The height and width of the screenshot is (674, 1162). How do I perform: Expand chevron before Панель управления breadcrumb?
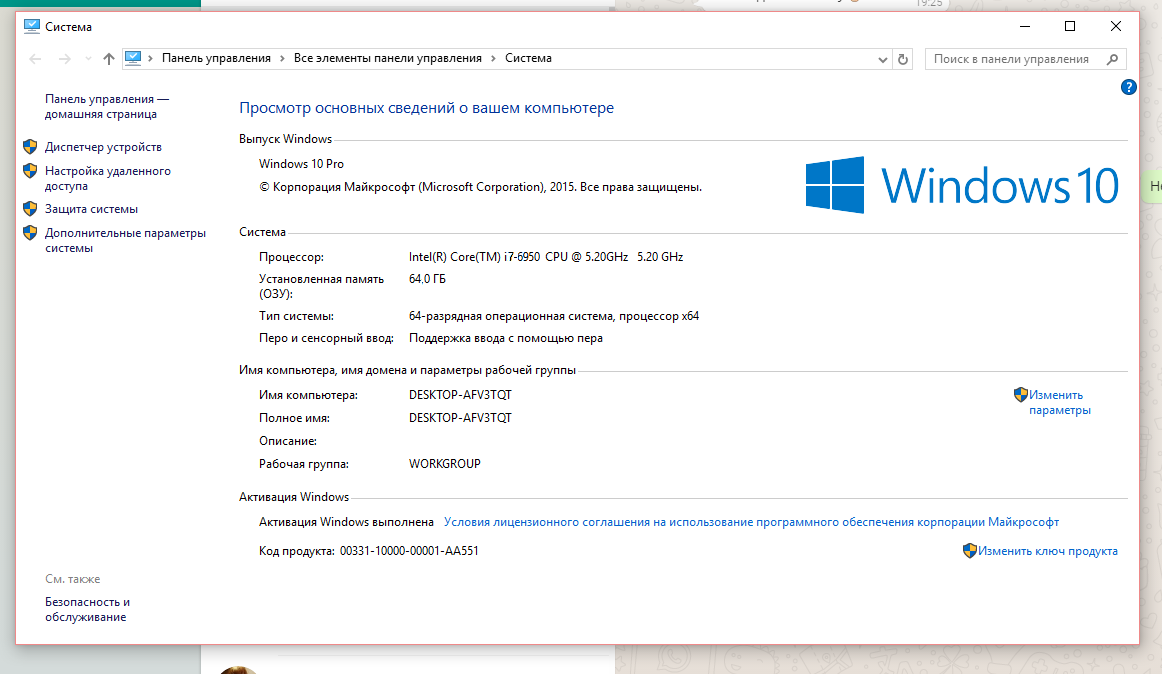[x=150, y=58]
